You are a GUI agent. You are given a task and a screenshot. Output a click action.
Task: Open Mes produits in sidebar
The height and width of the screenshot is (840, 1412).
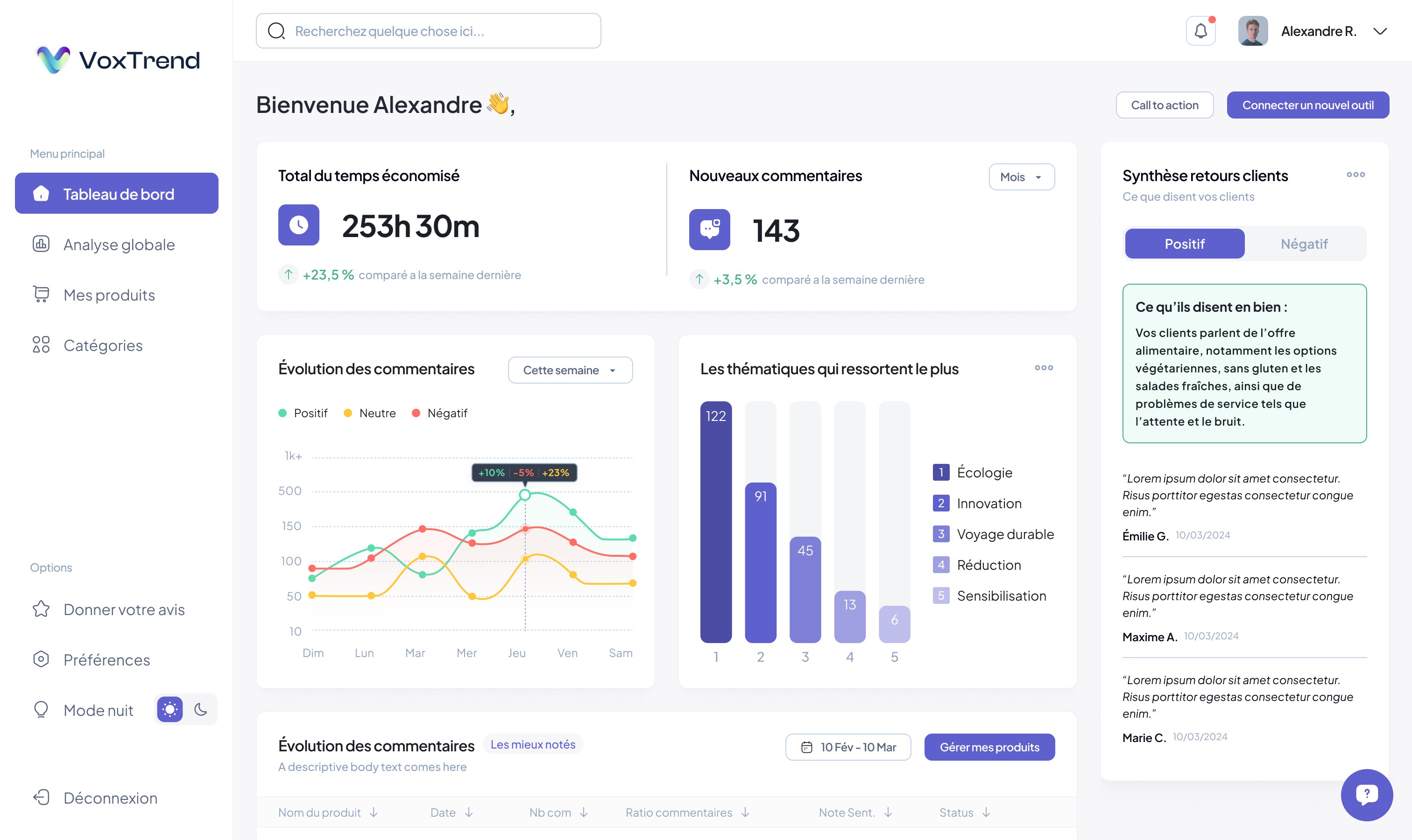[109, 295]
